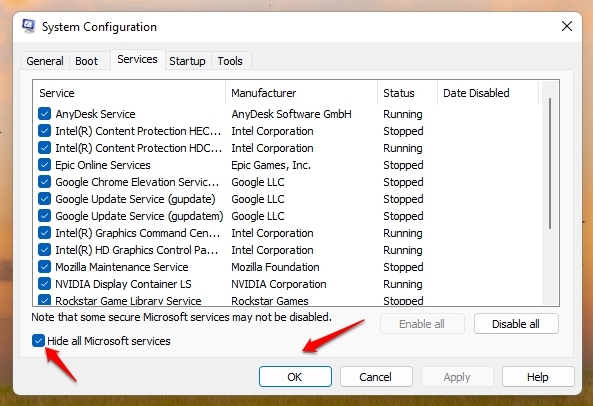
Task: Sort by the Service column header
Action: click(129, 93)
